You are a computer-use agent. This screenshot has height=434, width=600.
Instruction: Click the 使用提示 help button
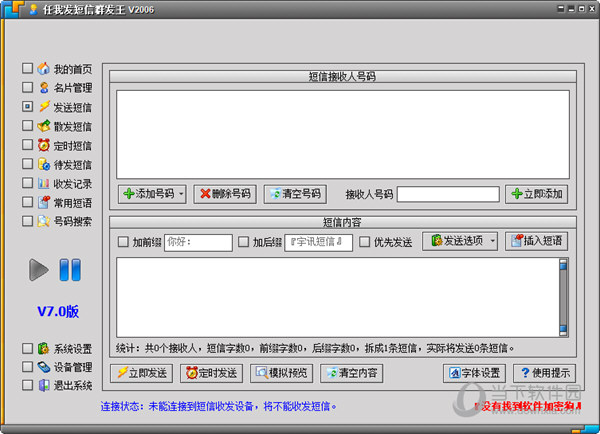[x=545, y=373]
